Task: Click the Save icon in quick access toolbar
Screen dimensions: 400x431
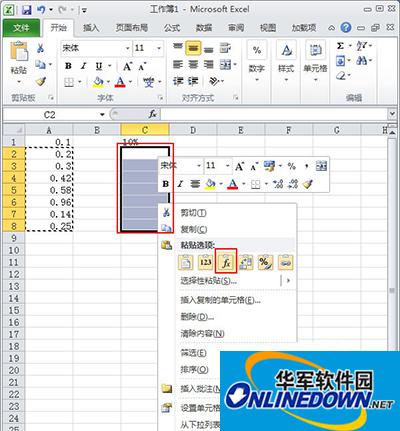Action: (x=26, y=10)
